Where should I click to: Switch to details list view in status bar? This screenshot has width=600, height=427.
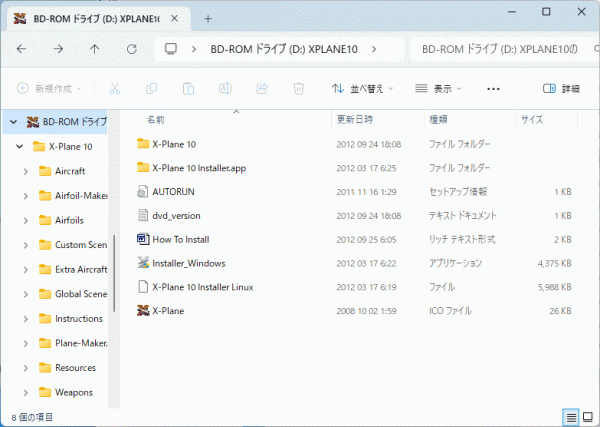[571, 417]
